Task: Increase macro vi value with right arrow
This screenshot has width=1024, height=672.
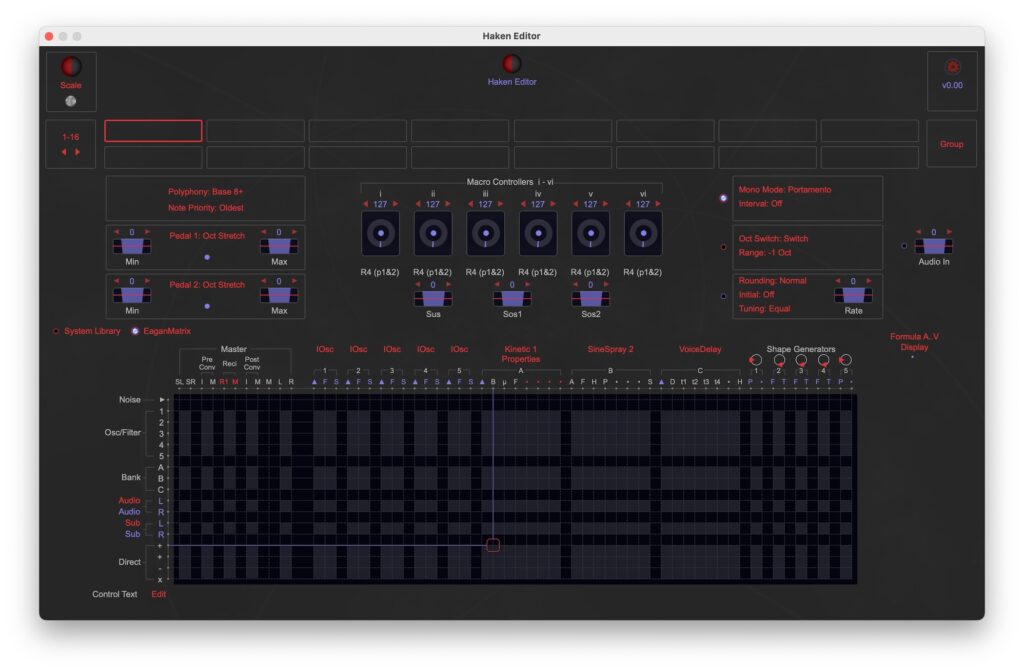Action: [x=658, y=204]
